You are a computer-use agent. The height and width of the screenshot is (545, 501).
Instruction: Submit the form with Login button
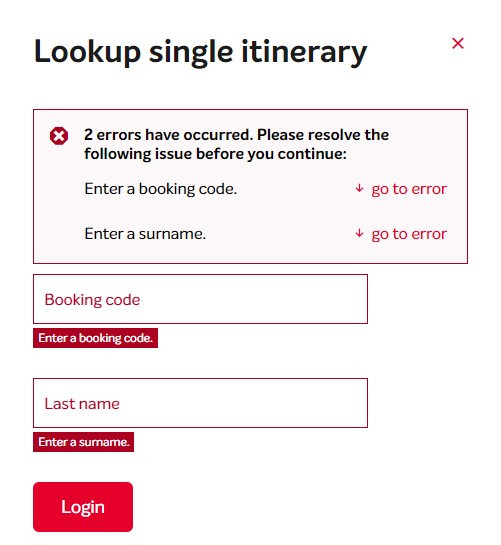pos(83,507)
